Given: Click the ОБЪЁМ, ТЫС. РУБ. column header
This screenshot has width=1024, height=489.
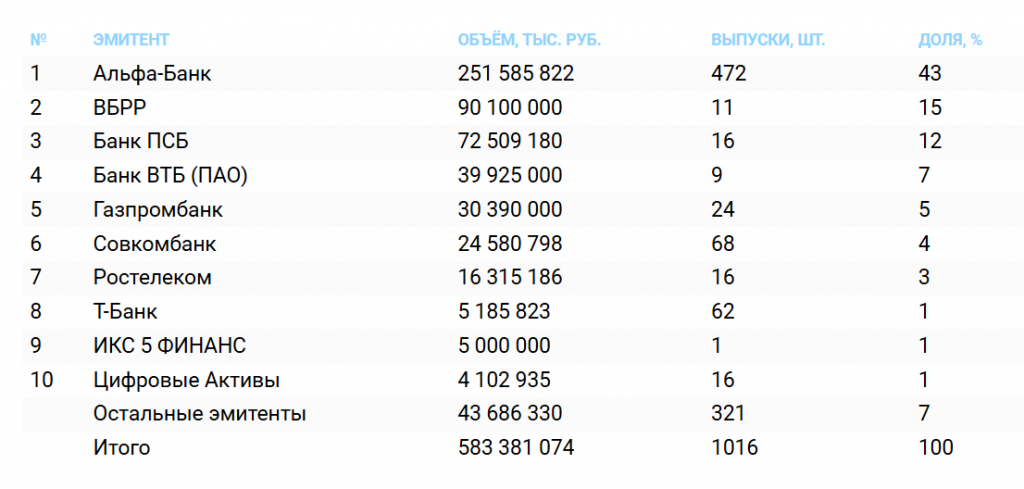Looking at the screenshot, I should tap(529, 40).
